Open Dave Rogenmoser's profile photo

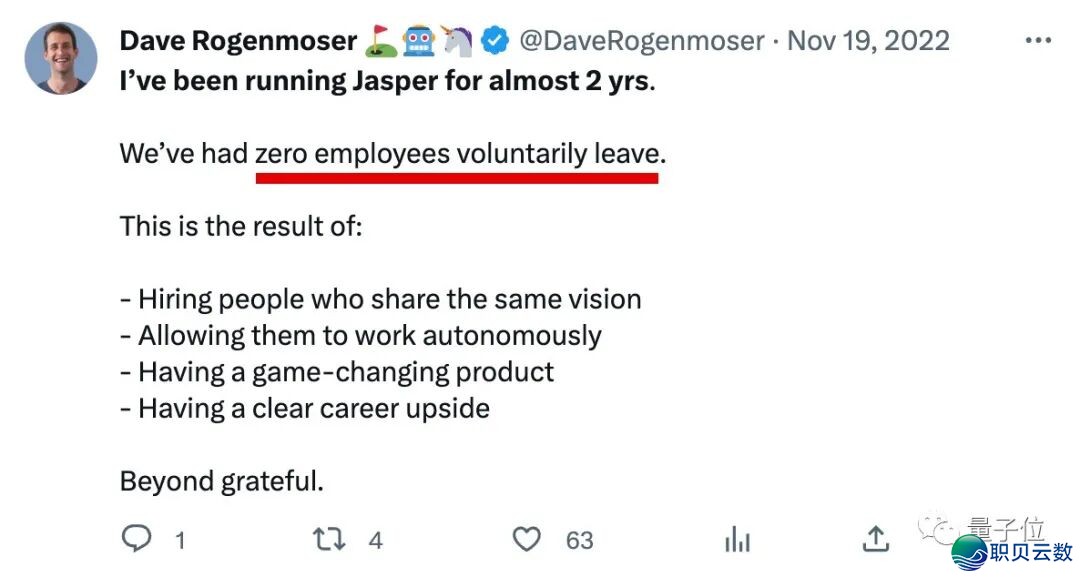click(x=61, y=58)
